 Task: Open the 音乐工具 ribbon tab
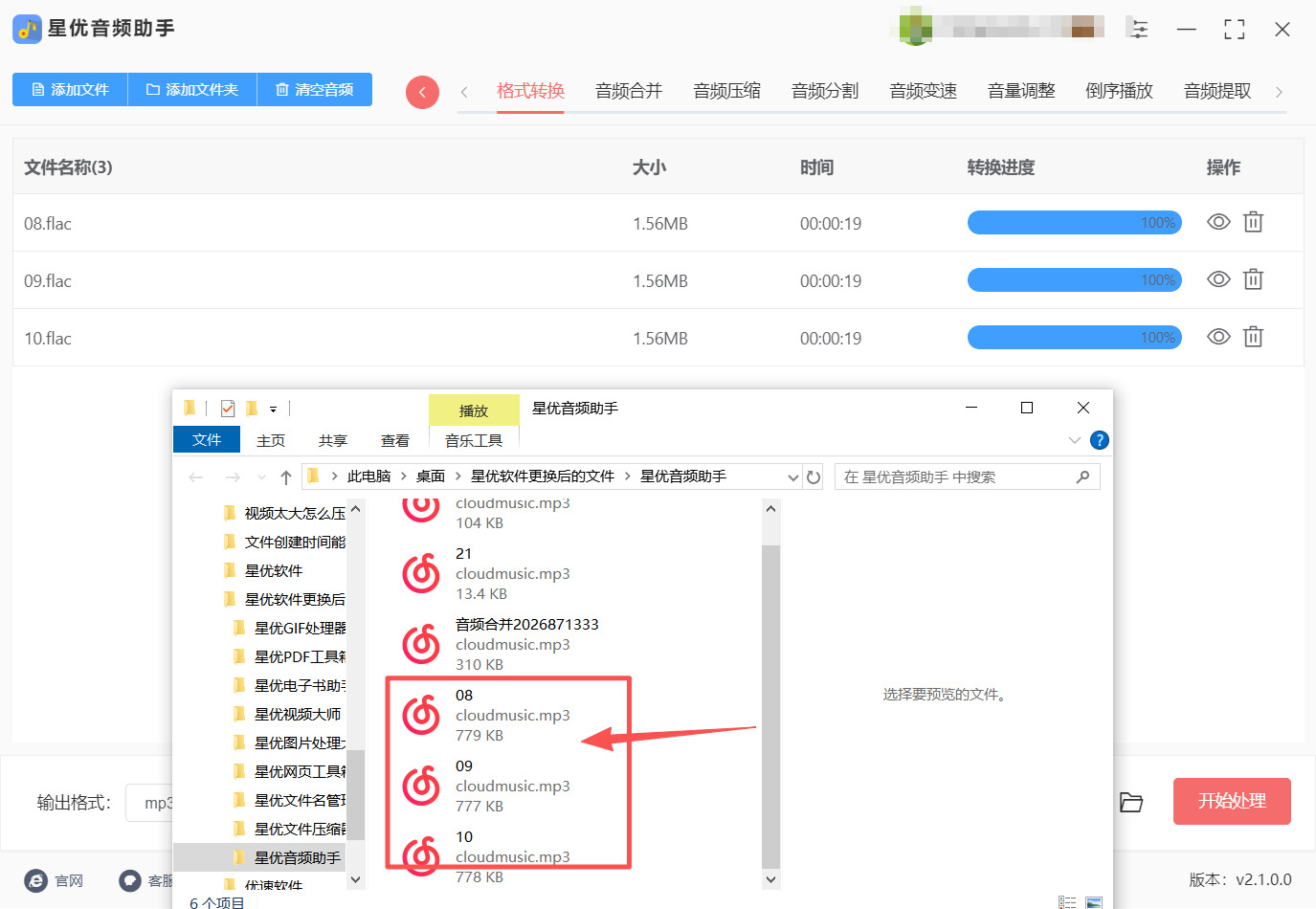pyautogui.click(x=474, y=440)
